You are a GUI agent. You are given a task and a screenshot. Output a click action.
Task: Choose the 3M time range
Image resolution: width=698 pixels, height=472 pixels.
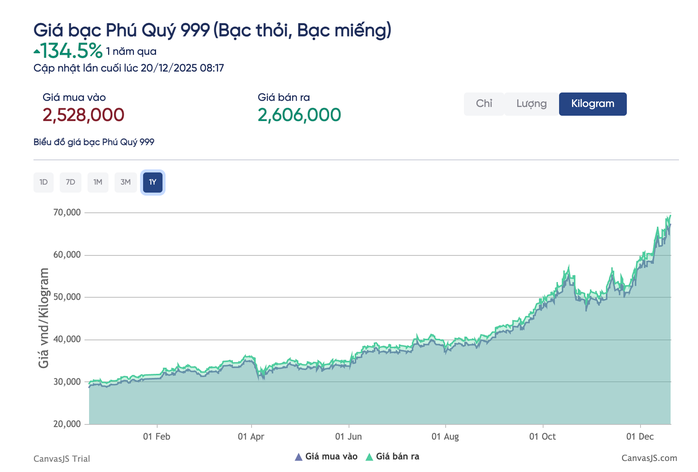125,182
